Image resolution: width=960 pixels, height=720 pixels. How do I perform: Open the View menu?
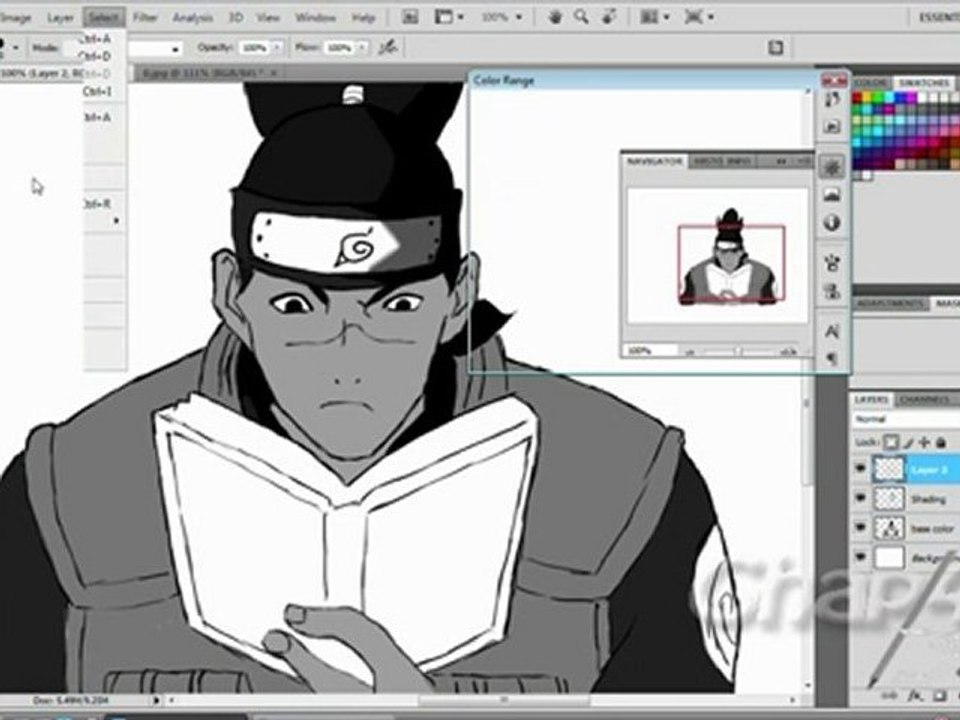[268, 18]
